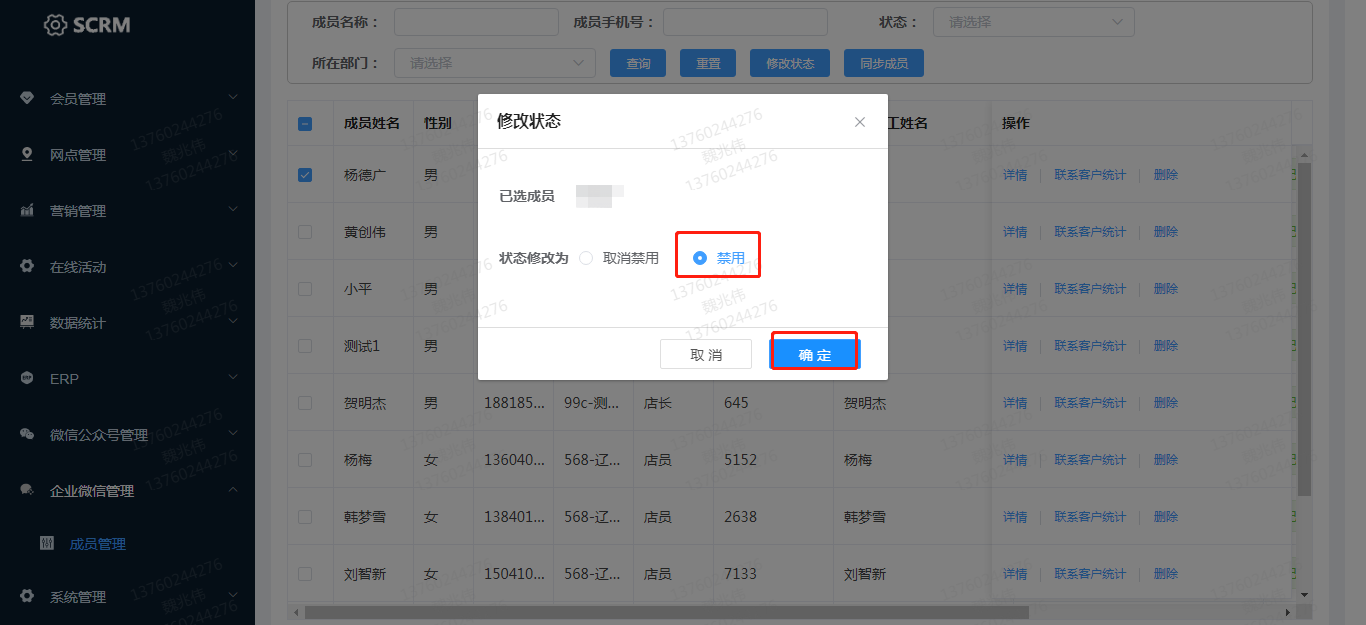
Task: Confirm with the 确定 button
Action: pyautogui.click(x=815, y=355)
